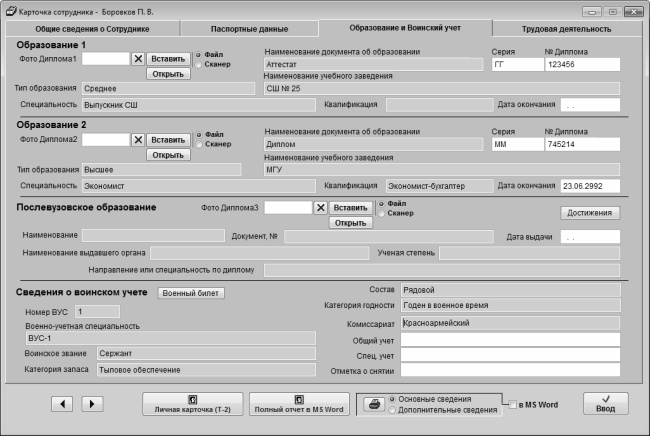Switch to Общие сведения о Сотруднике tab

click(96, 31)
